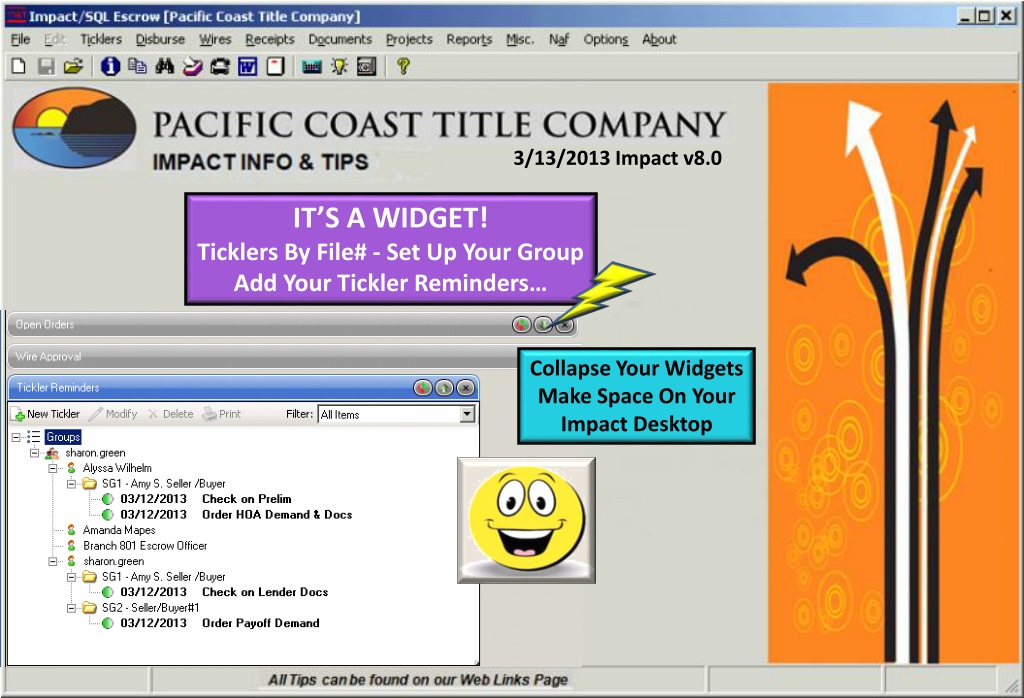This screenshot has width=1024, height=698.
Task: Open the Documents menu
Action: click(340, 40)
